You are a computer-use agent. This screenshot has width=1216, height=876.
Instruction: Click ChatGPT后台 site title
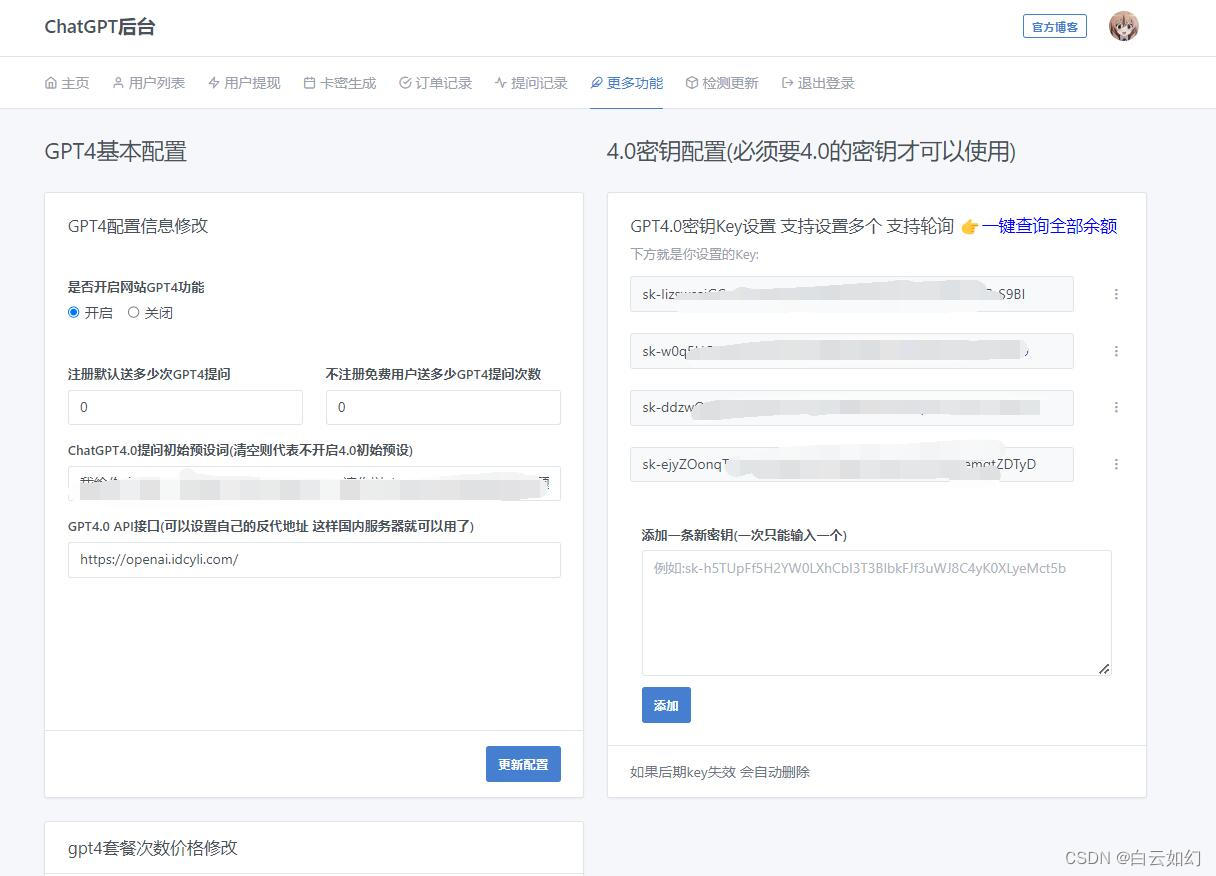pyautogui.click(x=100, y=27)
